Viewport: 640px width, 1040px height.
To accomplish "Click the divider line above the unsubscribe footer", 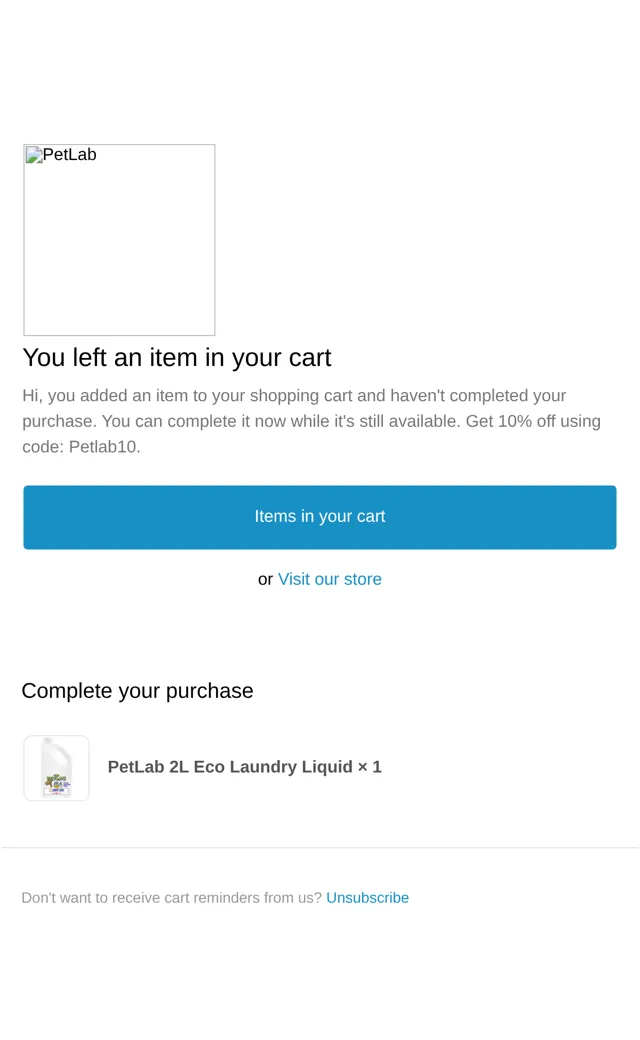I will click(x=320, y=848).
